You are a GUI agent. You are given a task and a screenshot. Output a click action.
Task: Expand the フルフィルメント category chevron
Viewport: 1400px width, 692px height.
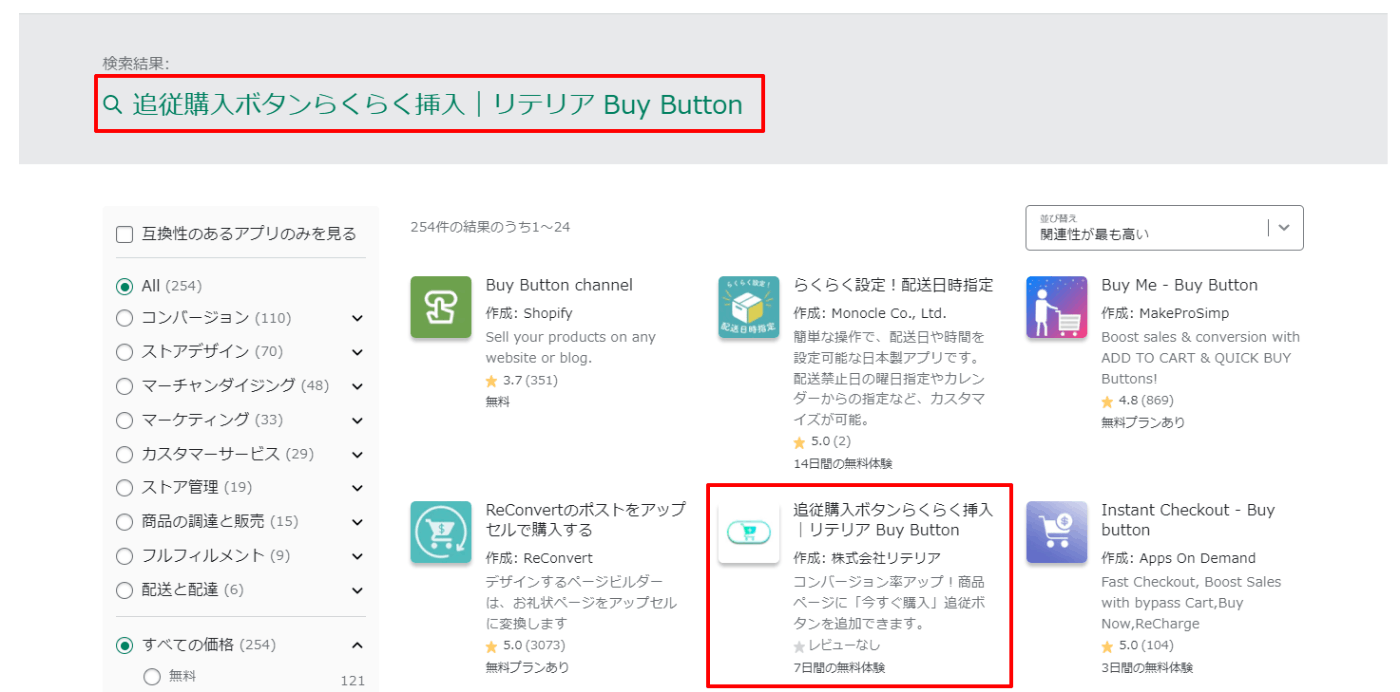click(357, 557)
